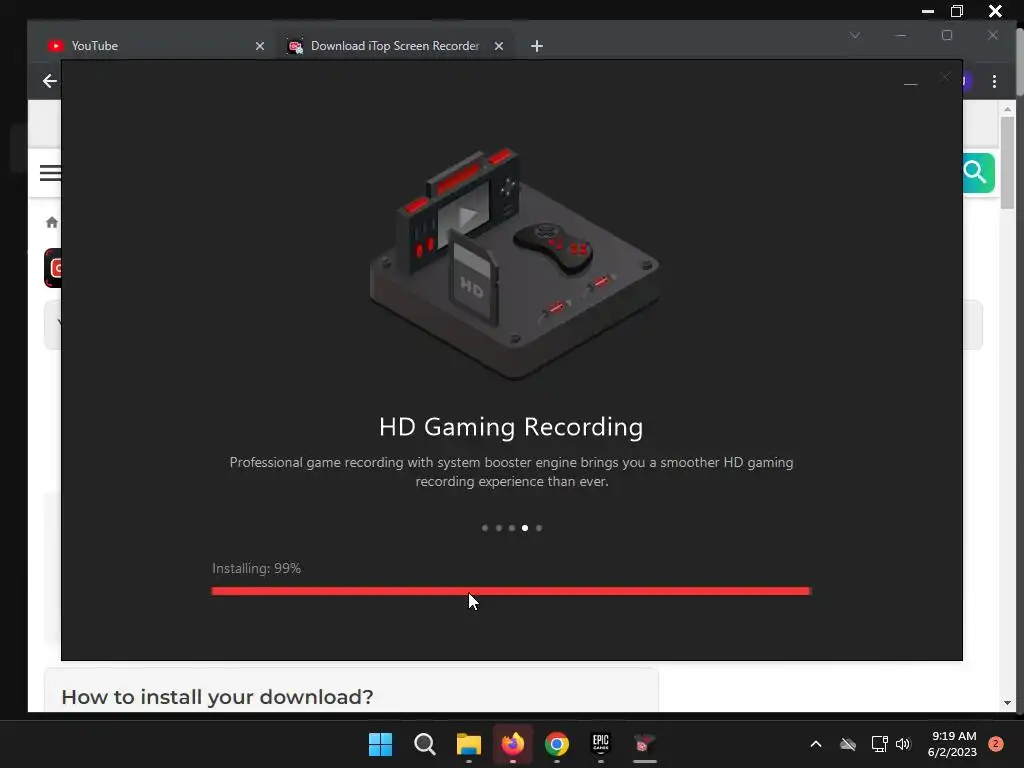Viewport: 1024px width, 768px height.
Task: Click the iTop Screen Recorder app icon on webpage
Action: (x=52, y=268)
